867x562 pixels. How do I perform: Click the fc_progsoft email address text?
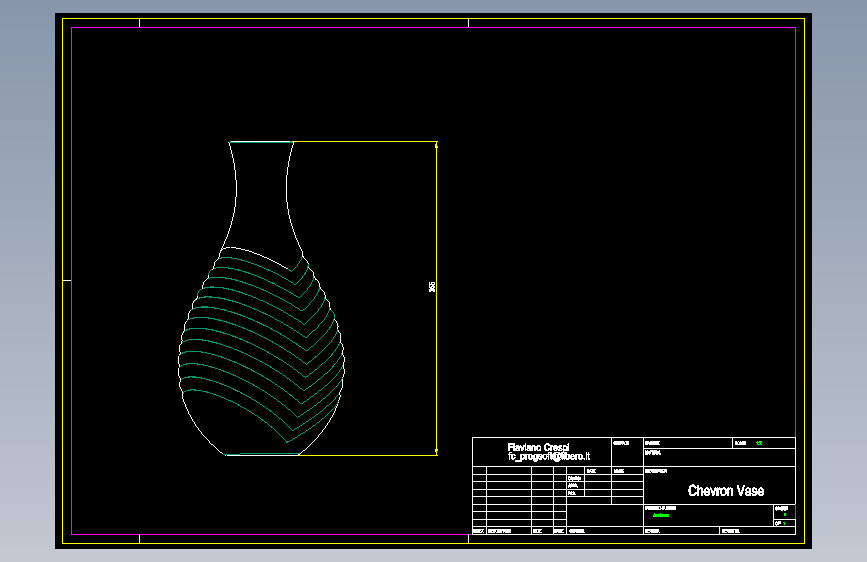pyautogui.click(x=549, y=456)
